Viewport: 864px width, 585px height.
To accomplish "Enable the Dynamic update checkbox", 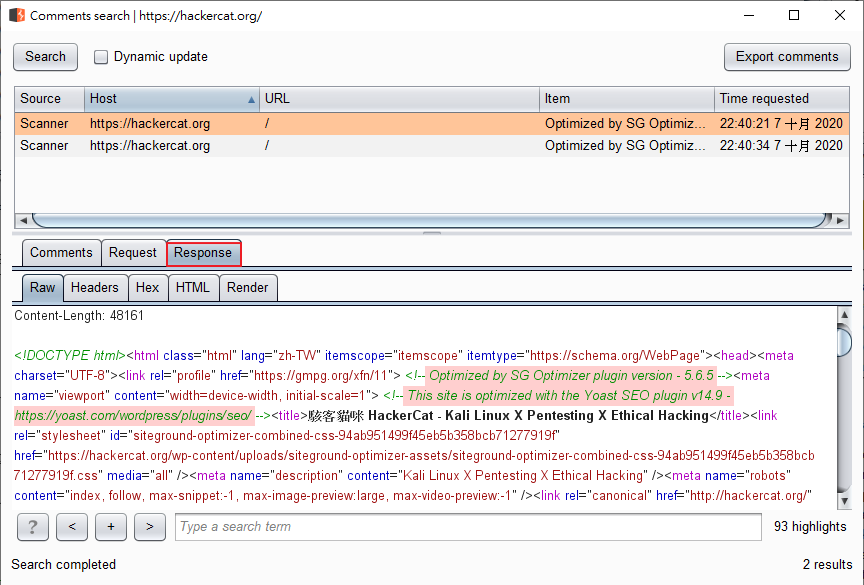I will 101,57.
